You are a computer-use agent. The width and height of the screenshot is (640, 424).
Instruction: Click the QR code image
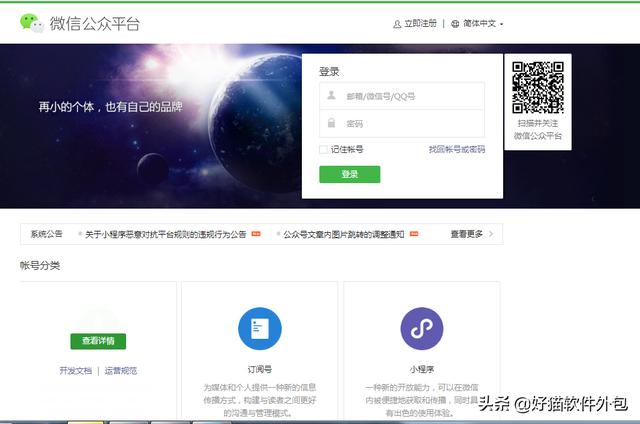(x=538, y=87)
